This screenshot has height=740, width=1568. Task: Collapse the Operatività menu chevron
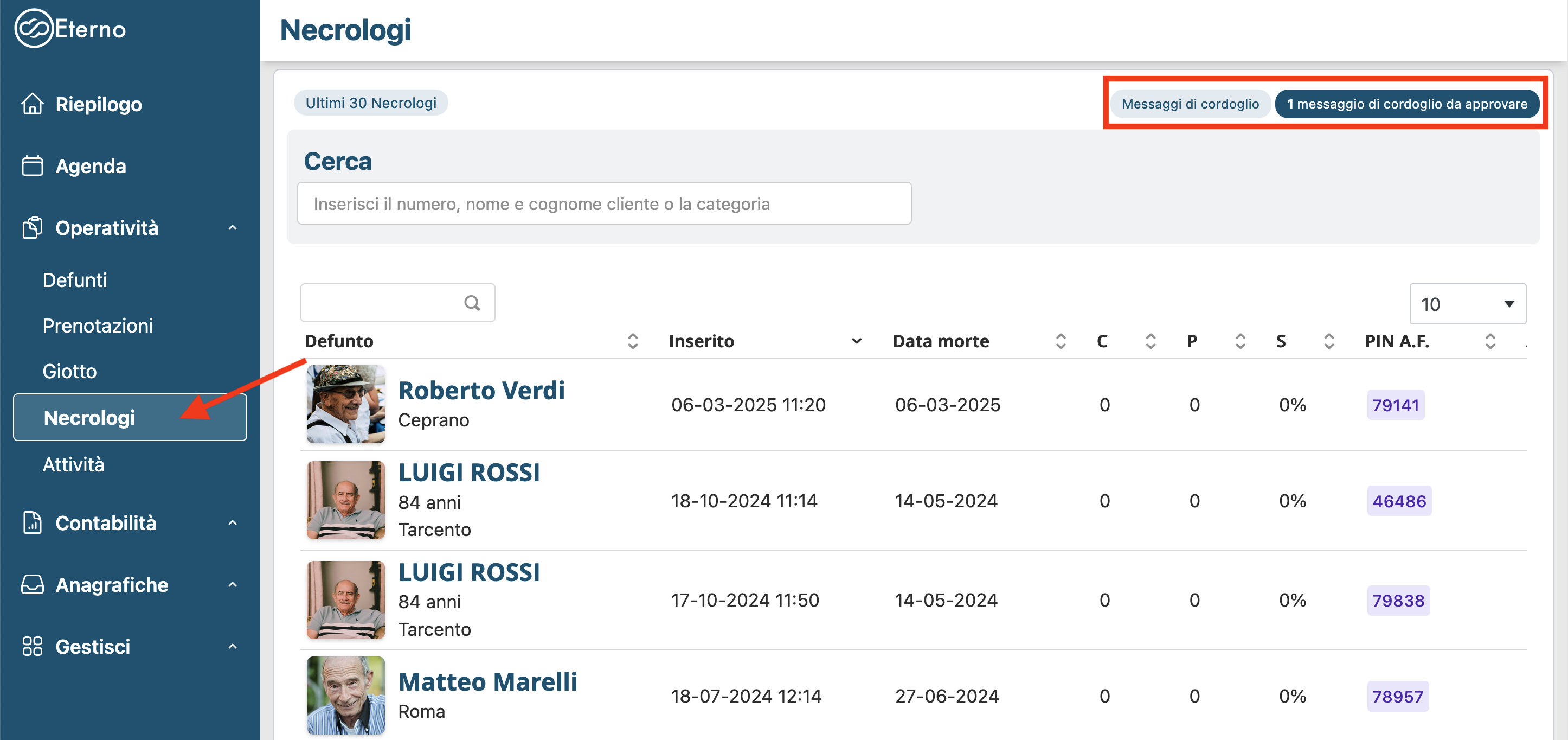pyautogui.click(x=232, y=228)
